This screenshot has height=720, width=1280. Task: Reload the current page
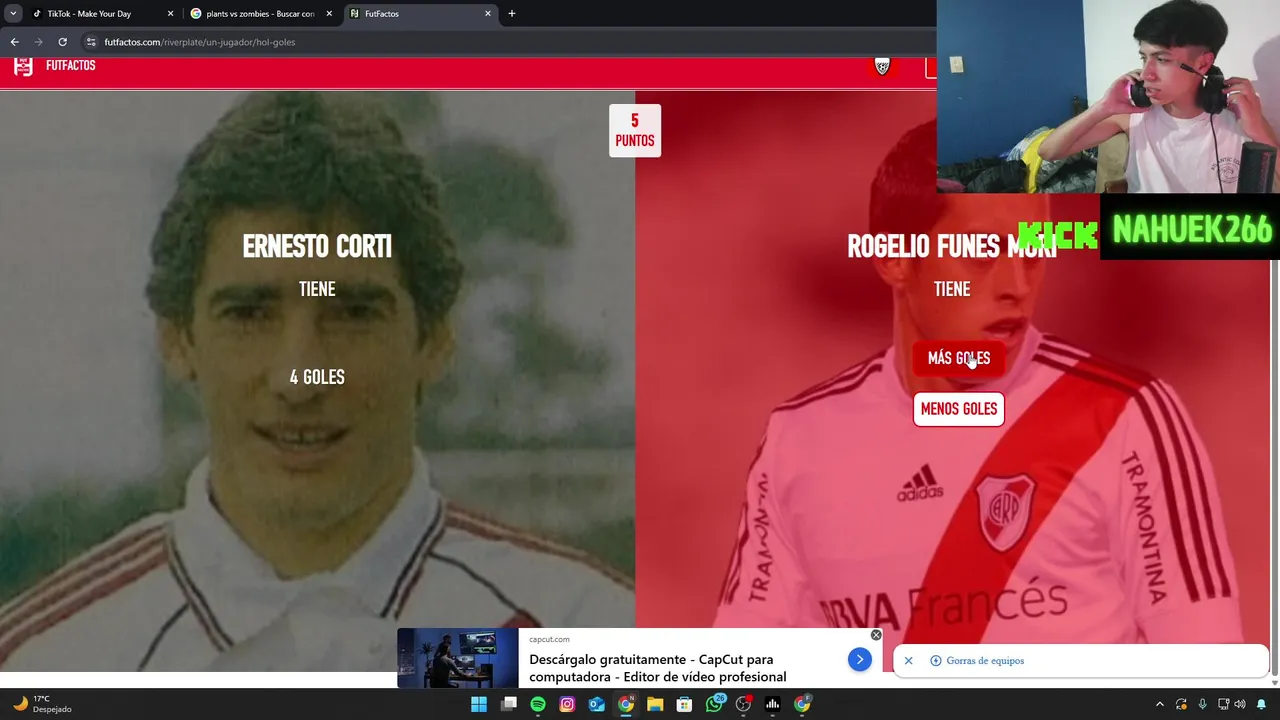pyautogui.click(x=62, y=42)
